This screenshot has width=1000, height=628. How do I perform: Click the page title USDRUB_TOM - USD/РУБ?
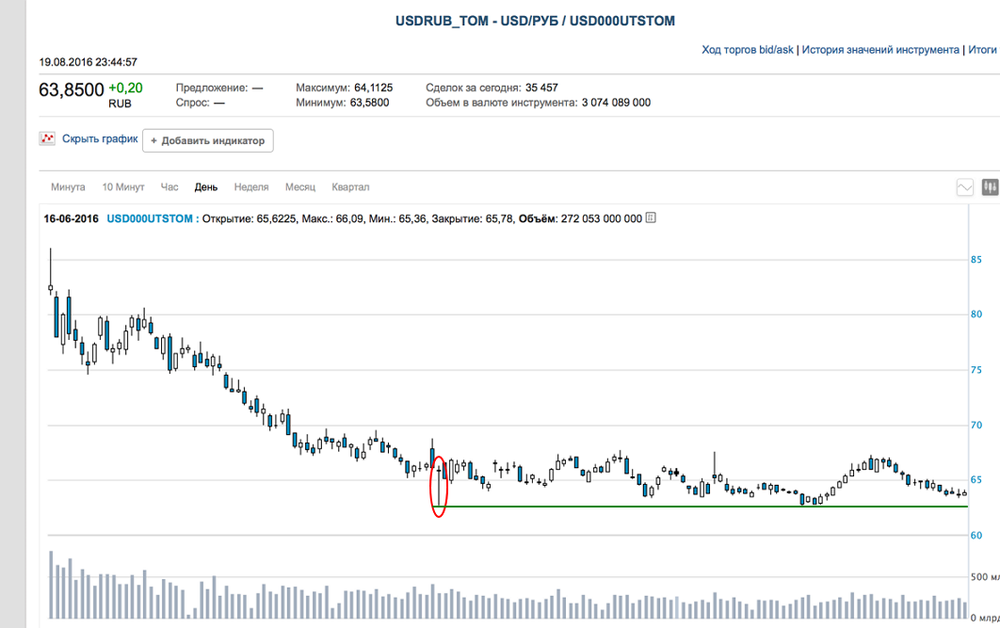[x=534, y=21]
